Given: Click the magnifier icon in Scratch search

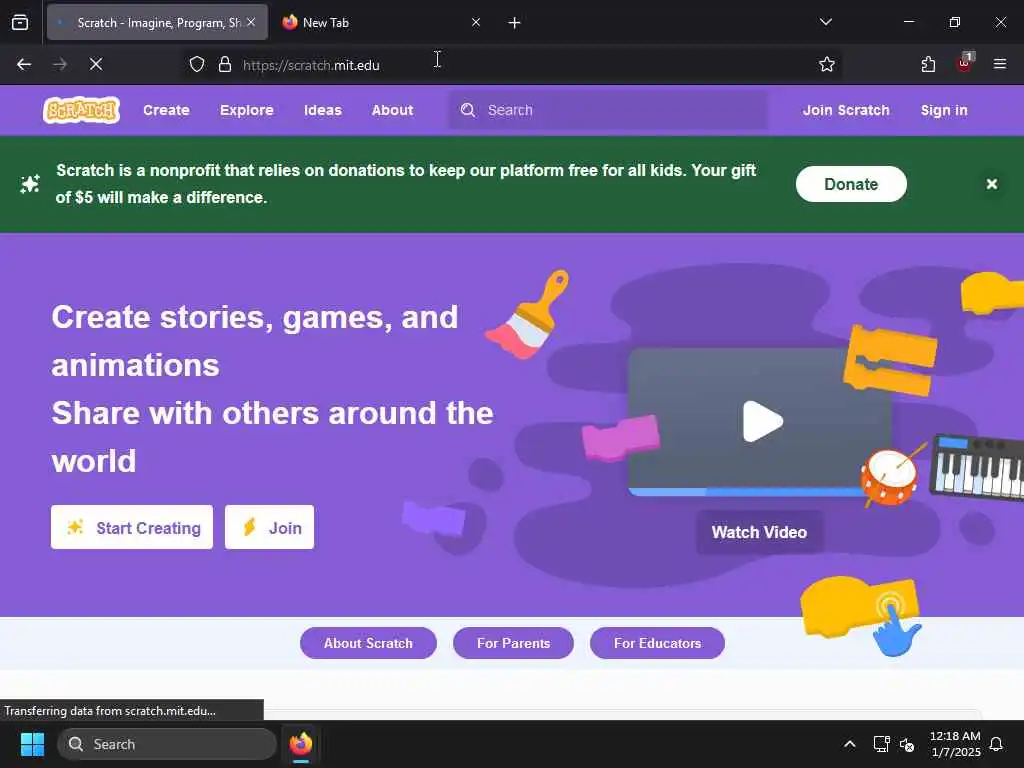Looking at the screenshot, I should pyautogui.click(x=468, y=110).
